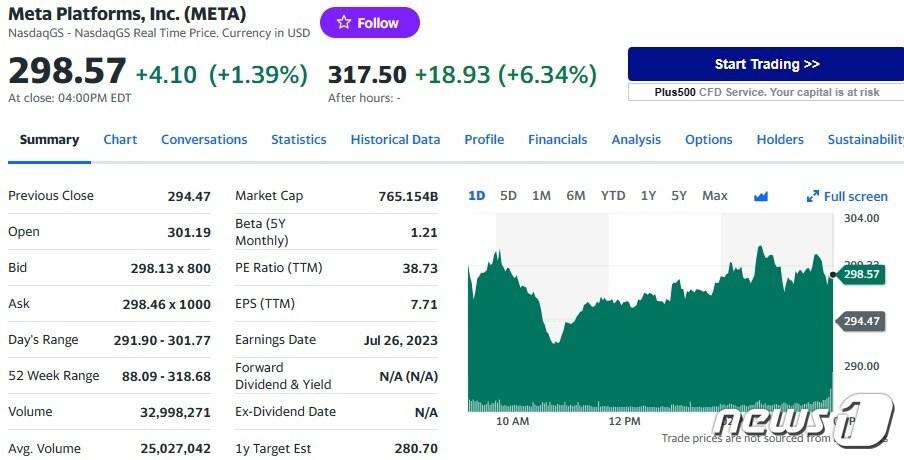Click the 294.47 previous close chart marker
Image resolution: width=904 pixels, height=460 pixels.
pos(860,321)
